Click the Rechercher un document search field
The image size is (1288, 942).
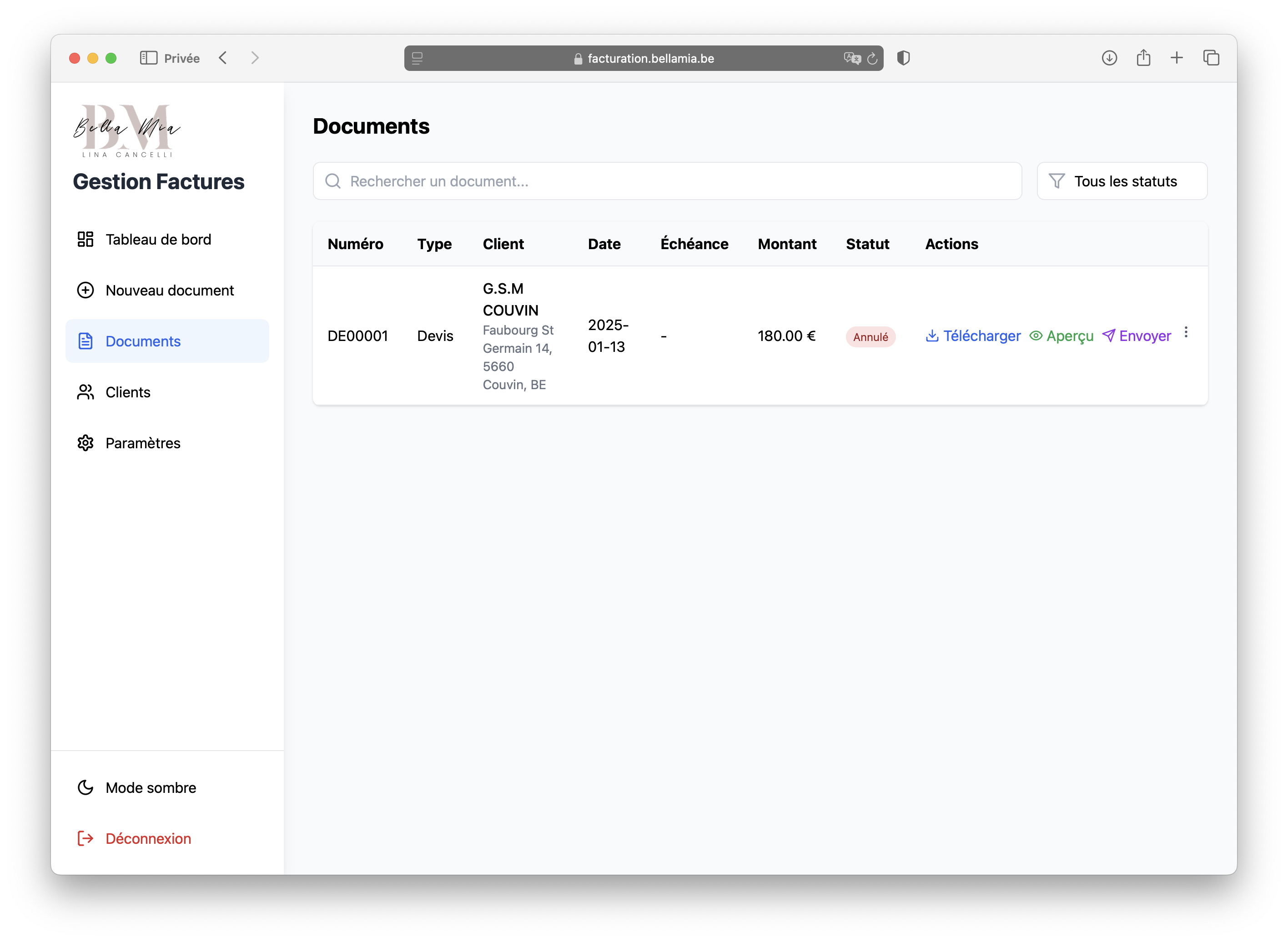coord(667,181)
